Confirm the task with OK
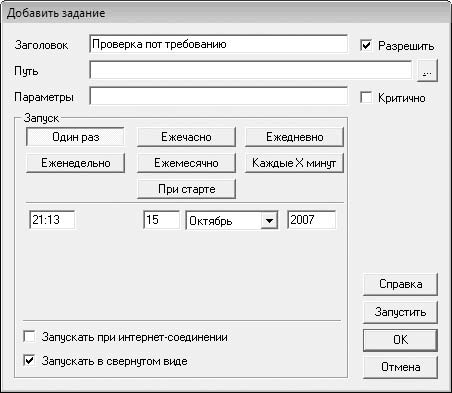452x393 pixels. pyautogui.click(x=400, y=340)
